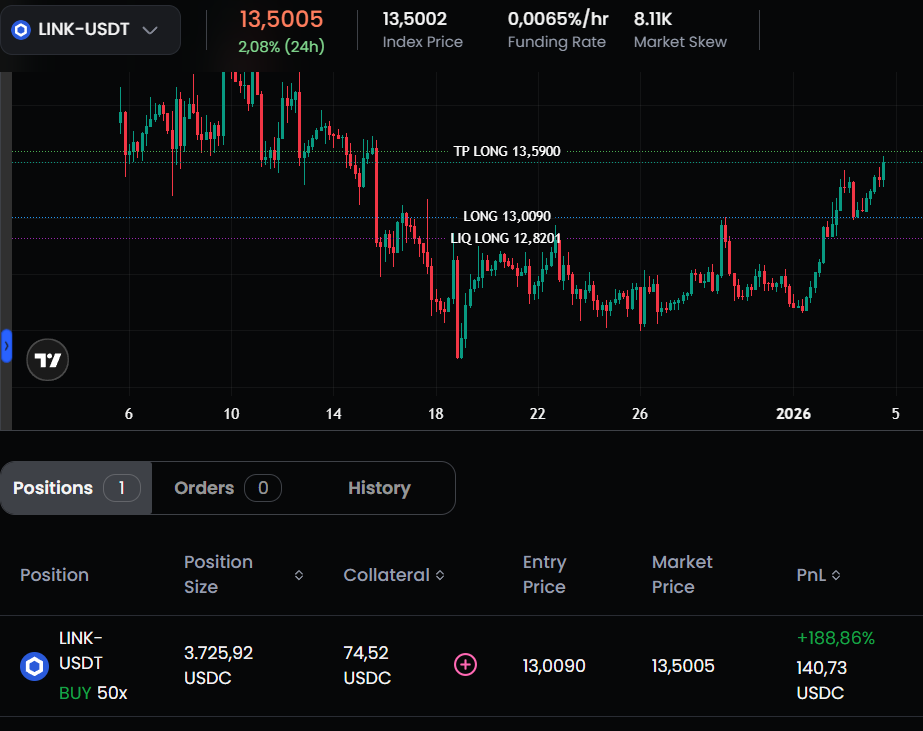The image size is (923, 731).
Task: Click the Orders count badge showing 0
Action: click(x=263, y=488)
